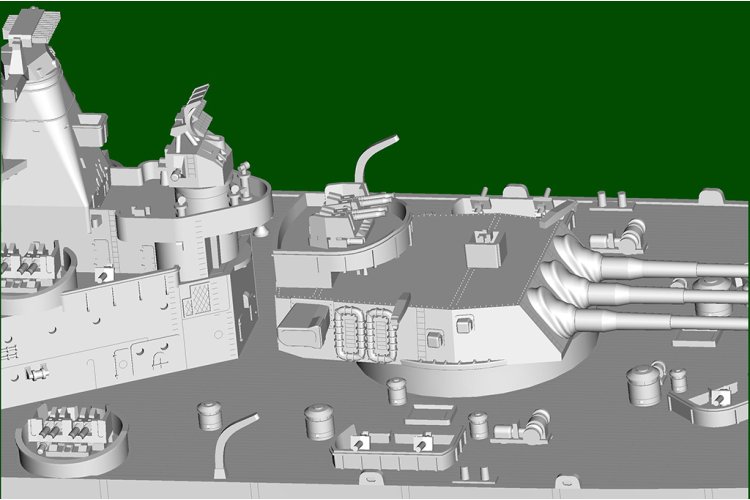Select the curved pipe above the rear turret
The height and width of the screenshot is (500, 750).
[377, 156]
